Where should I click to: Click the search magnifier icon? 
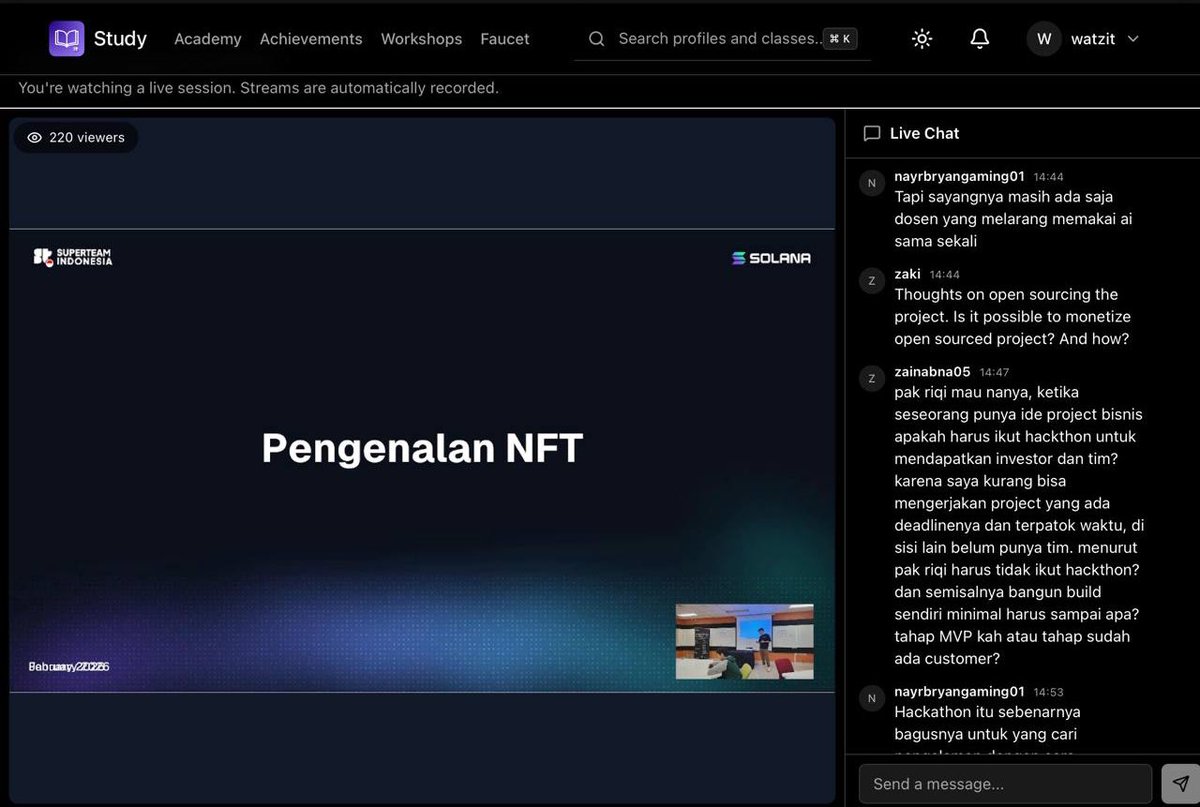tap(596, 38)
